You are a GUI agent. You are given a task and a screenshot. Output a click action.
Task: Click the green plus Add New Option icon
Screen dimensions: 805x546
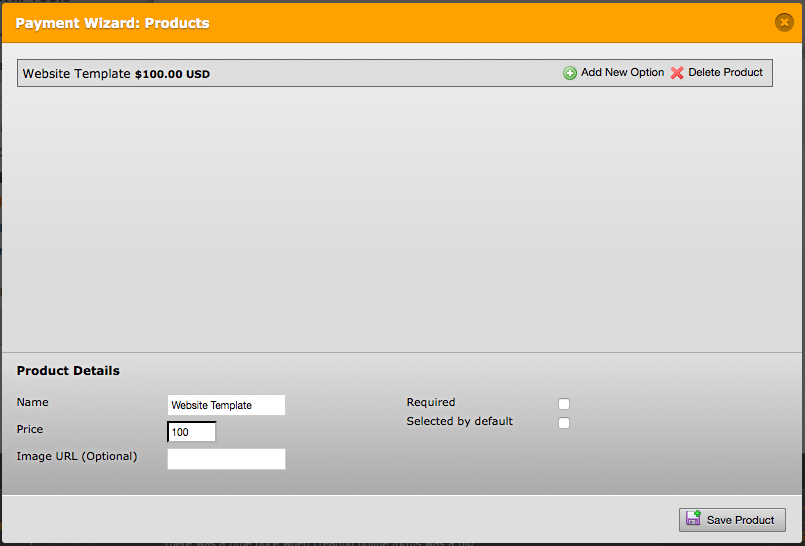point(570,73)
